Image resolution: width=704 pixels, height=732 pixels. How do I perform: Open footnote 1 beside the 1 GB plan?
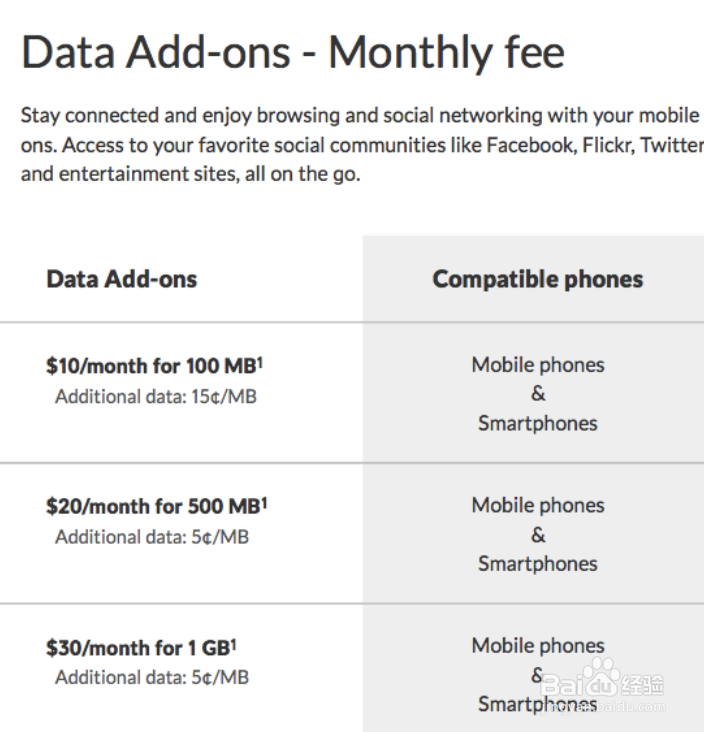233,642
